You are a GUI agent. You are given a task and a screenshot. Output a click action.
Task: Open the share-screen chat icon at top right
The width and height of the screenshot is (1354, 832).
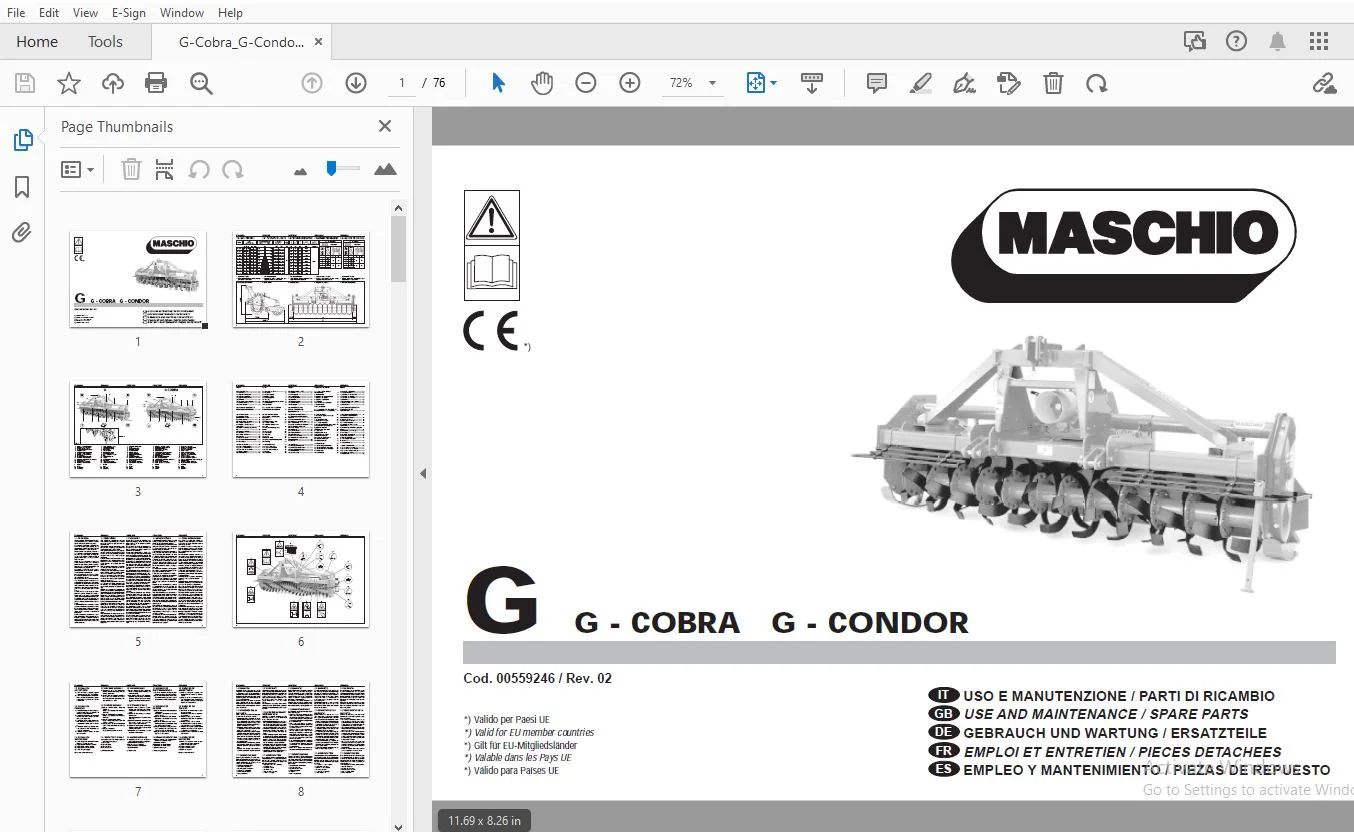click(1194, 42)
